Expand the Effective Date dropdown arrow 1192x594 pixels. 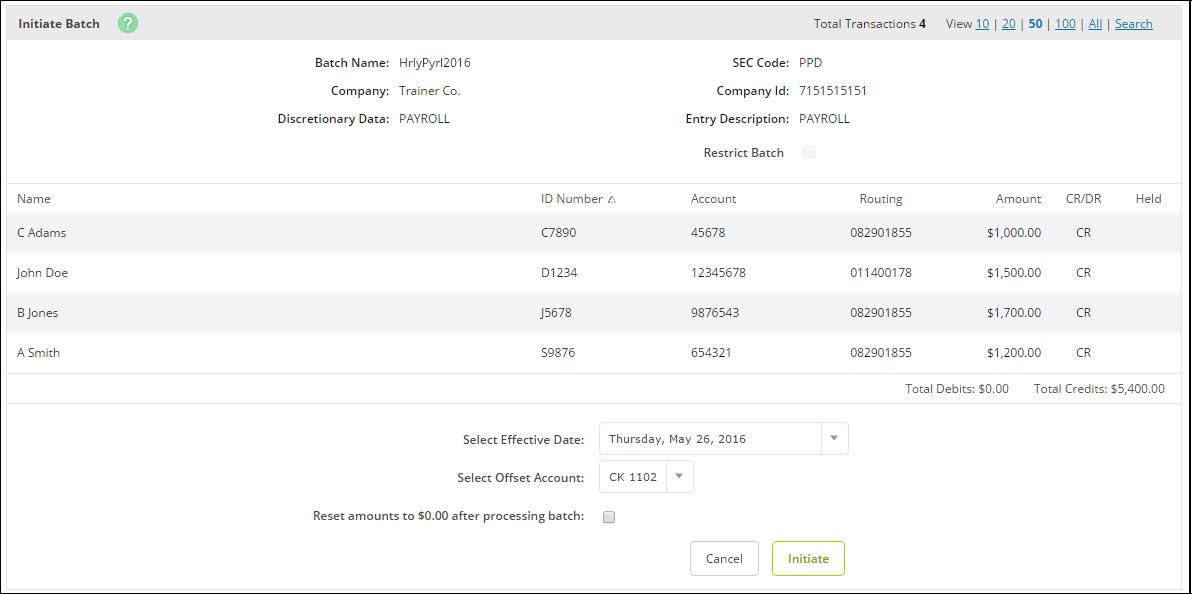tap(834, 439)
